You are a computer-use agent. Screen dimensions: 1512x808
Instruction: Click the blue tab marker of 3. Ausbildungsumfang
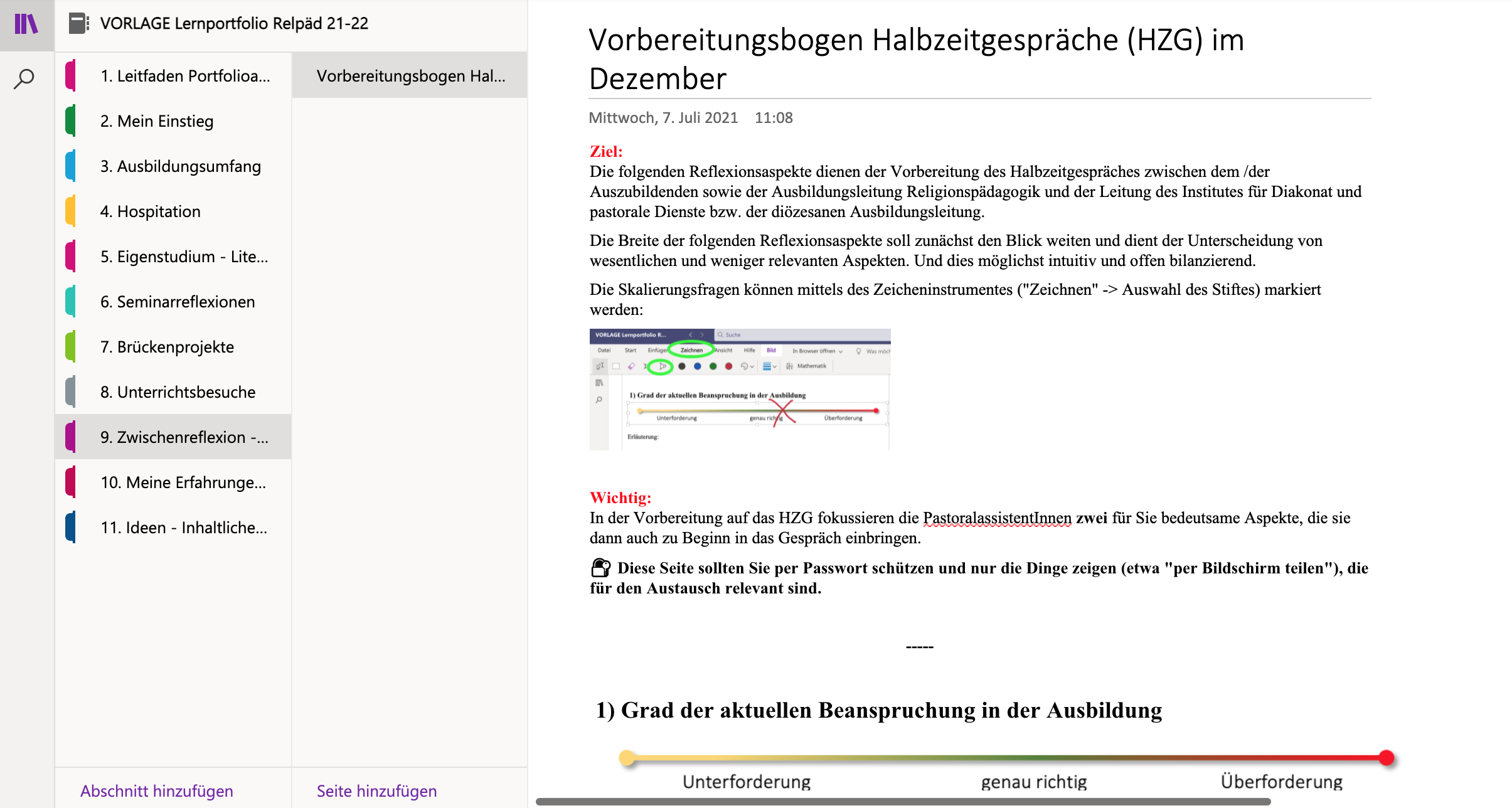pos(71,166)
